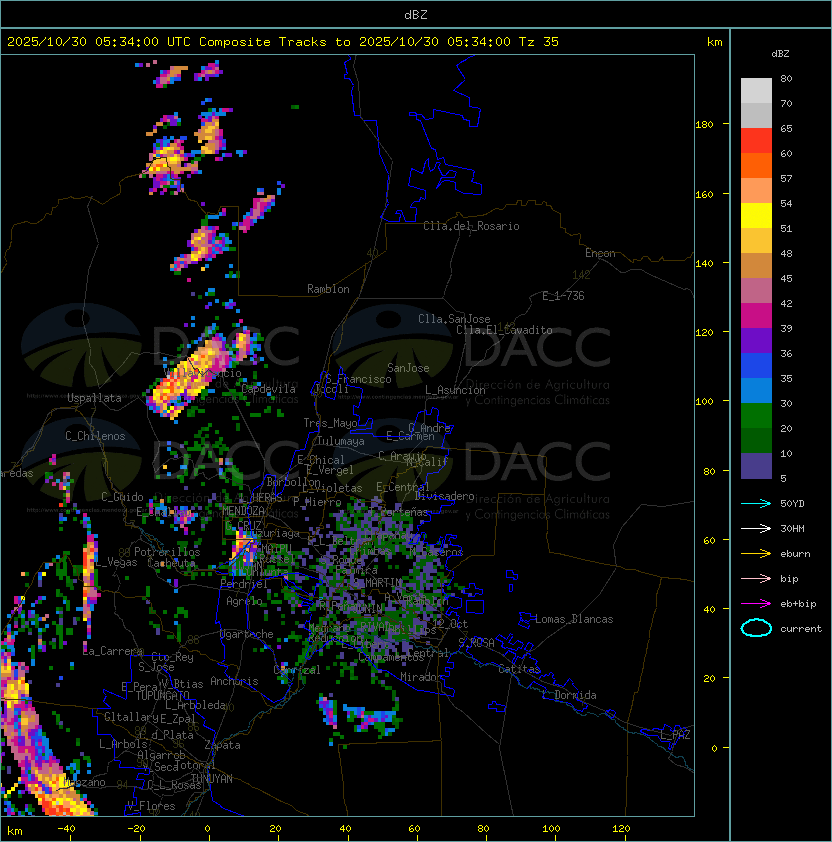This screenshot has width=832, height=842.
Task: Click the 'dBZ' title at the top
Action: pyautogui.click(x=416, y=14)
